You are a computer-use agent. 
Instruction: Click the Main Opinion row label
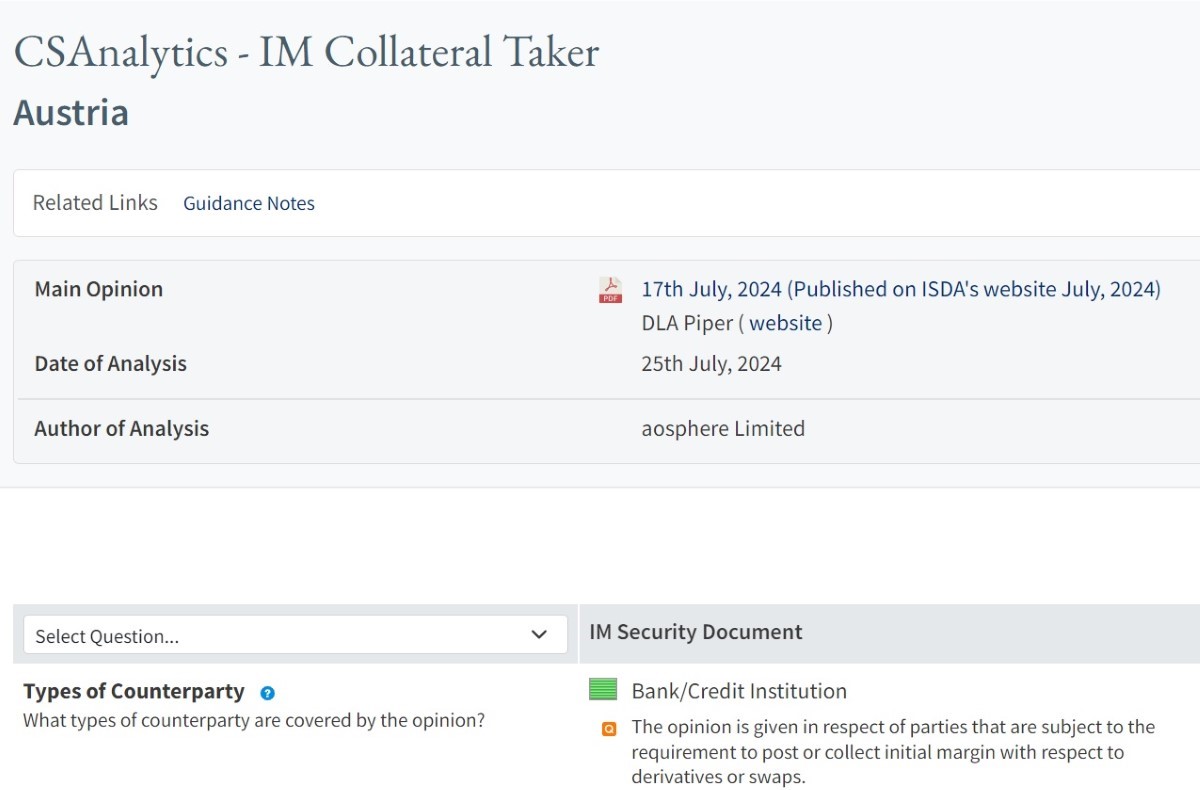[x=99, y=289]
